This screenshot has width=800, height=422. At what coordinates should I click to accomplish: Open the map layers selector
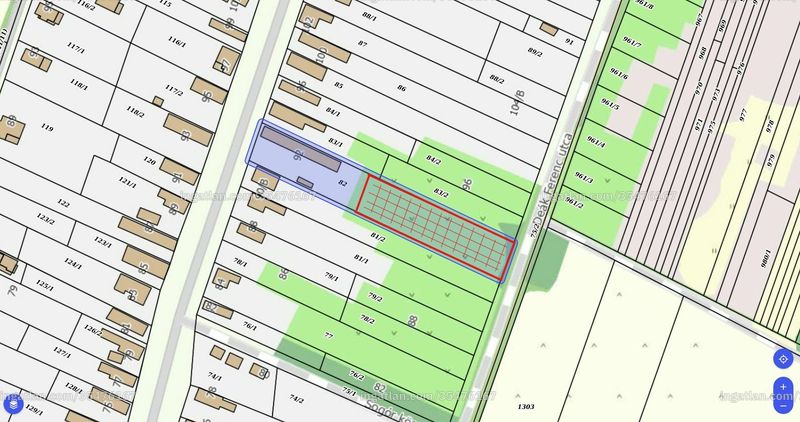coord(13,404)
